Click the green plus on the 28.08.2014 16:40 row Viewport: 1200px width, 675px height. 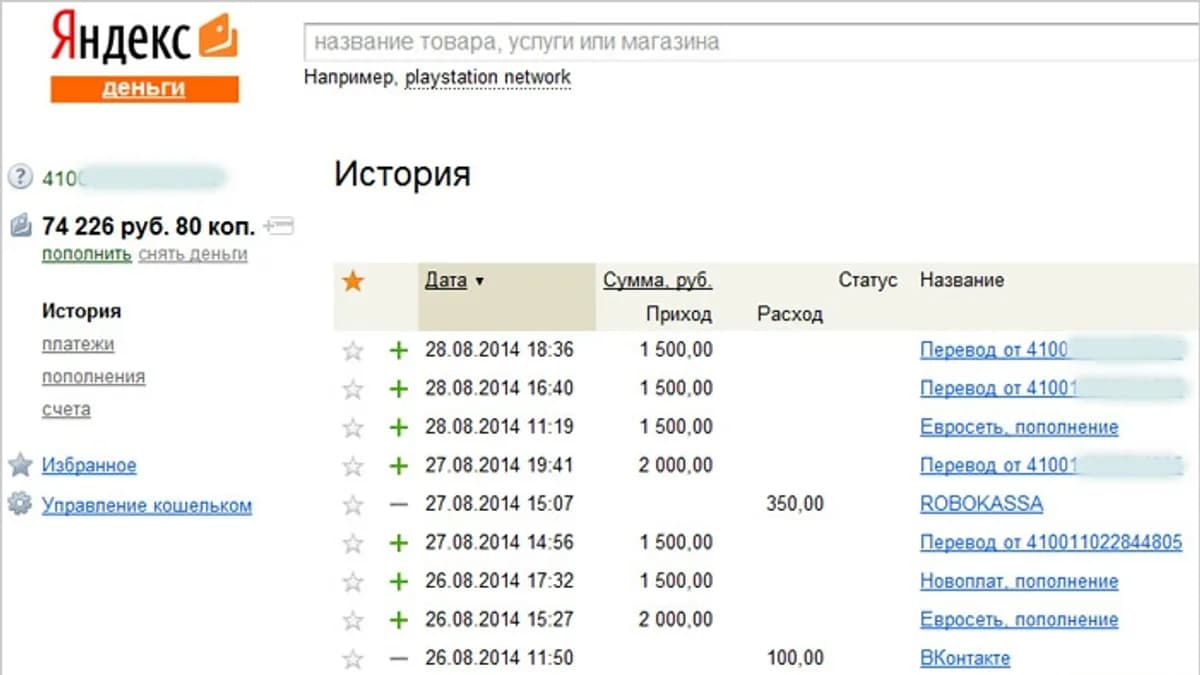[x=399, y=389]
